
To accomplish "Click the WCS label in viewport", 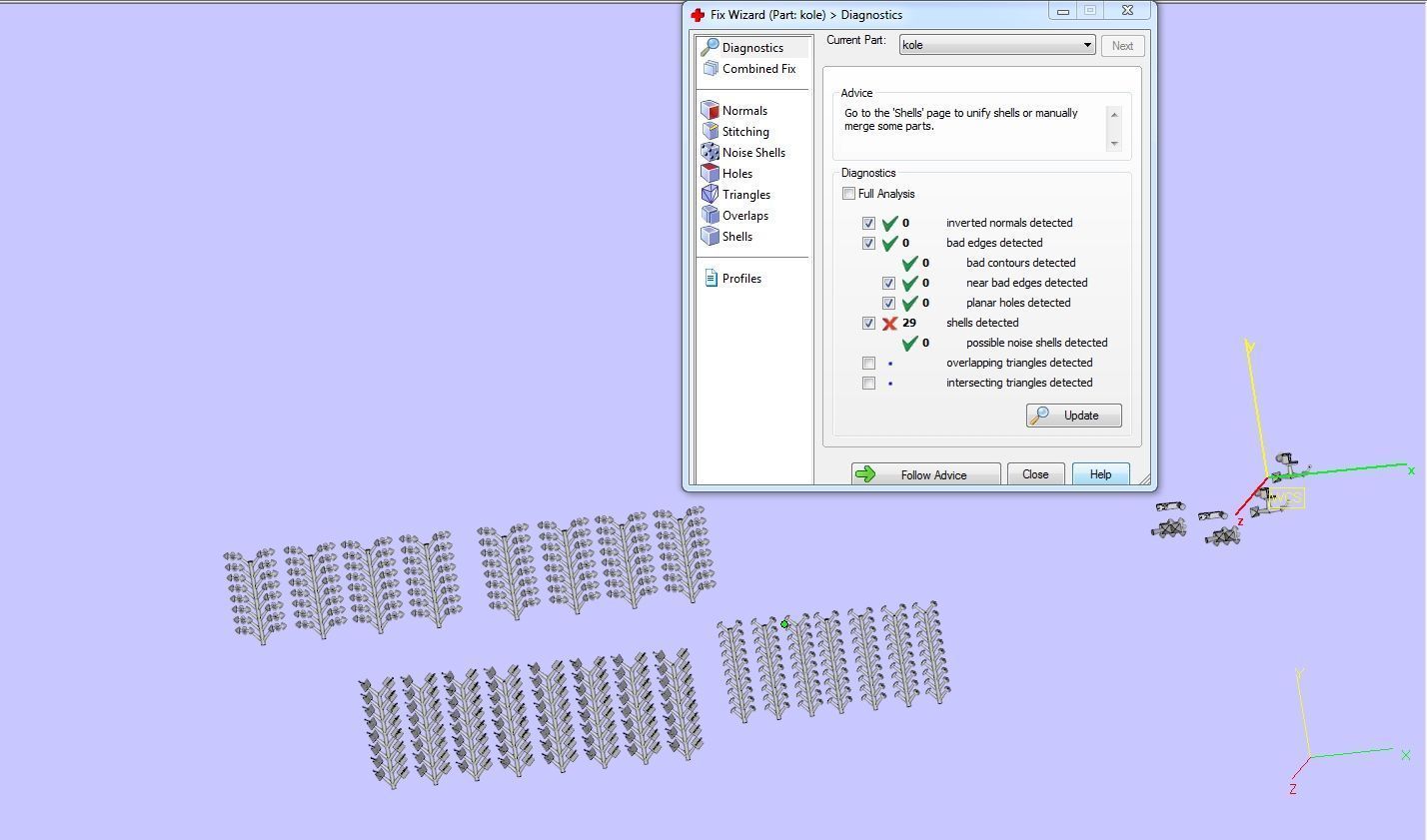I will tap(1286, 497).
